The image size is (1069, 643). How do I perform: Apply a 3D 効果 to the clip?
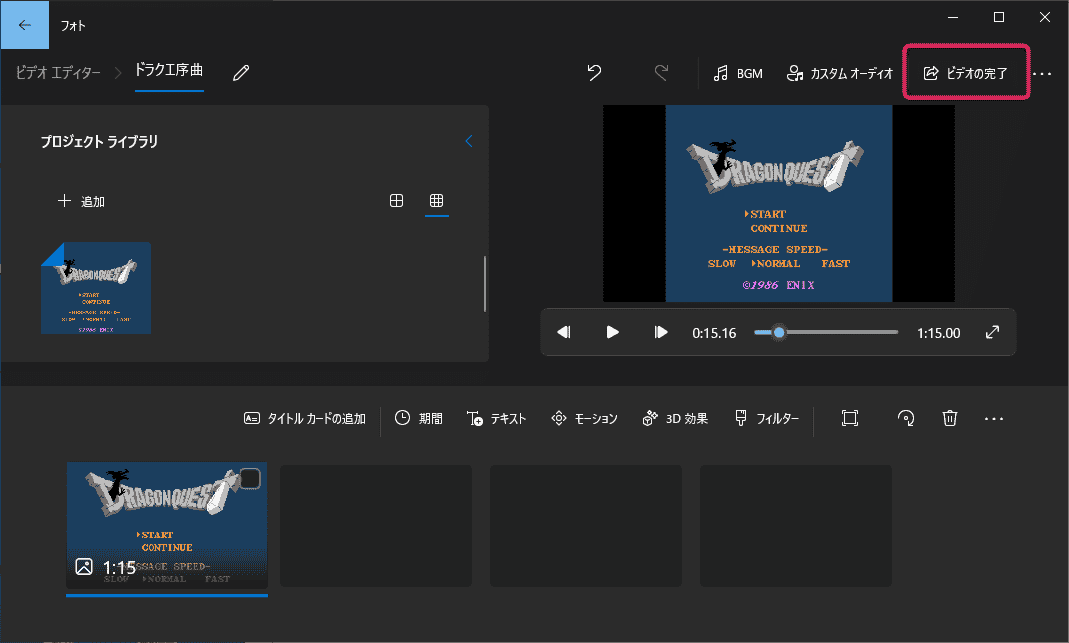point(675,418)
